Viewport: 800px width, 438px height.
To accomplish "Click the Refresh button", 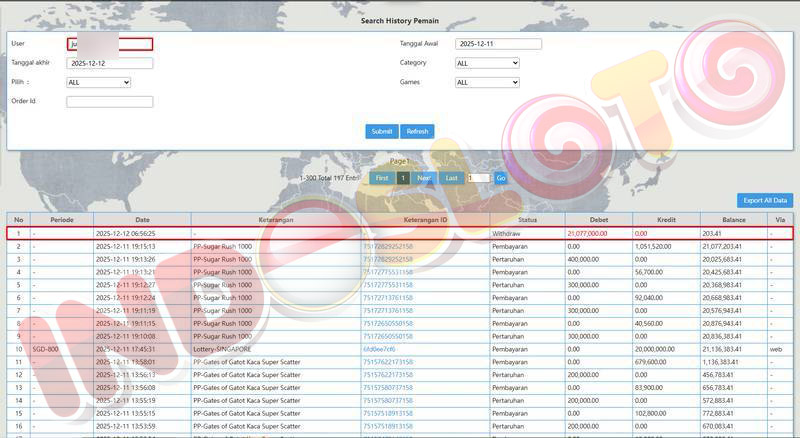I will pyautogui.click(x=417, y=131).
